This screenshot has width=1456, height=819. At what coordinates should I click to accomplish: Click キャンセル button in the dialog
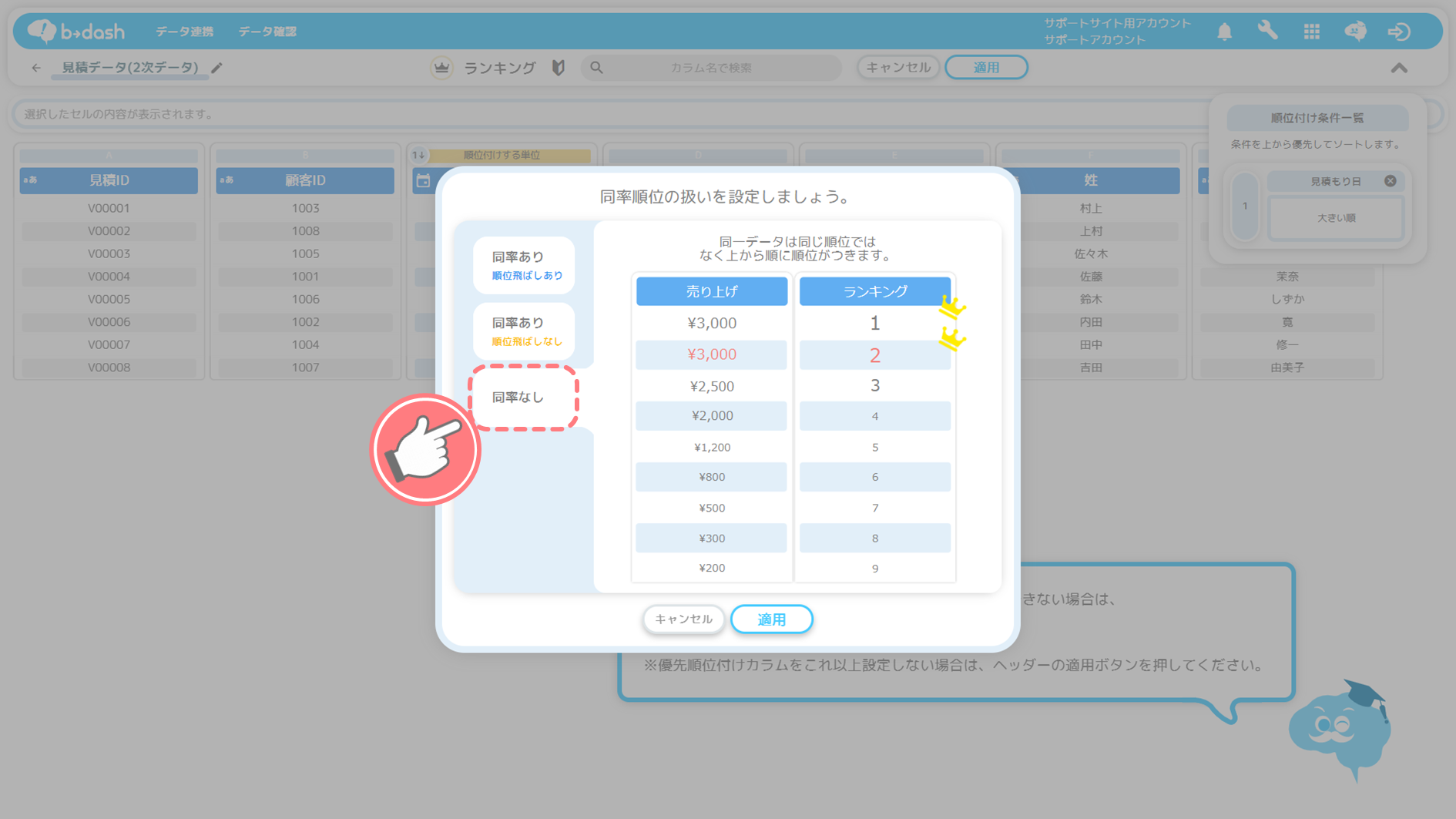(683, 619)
